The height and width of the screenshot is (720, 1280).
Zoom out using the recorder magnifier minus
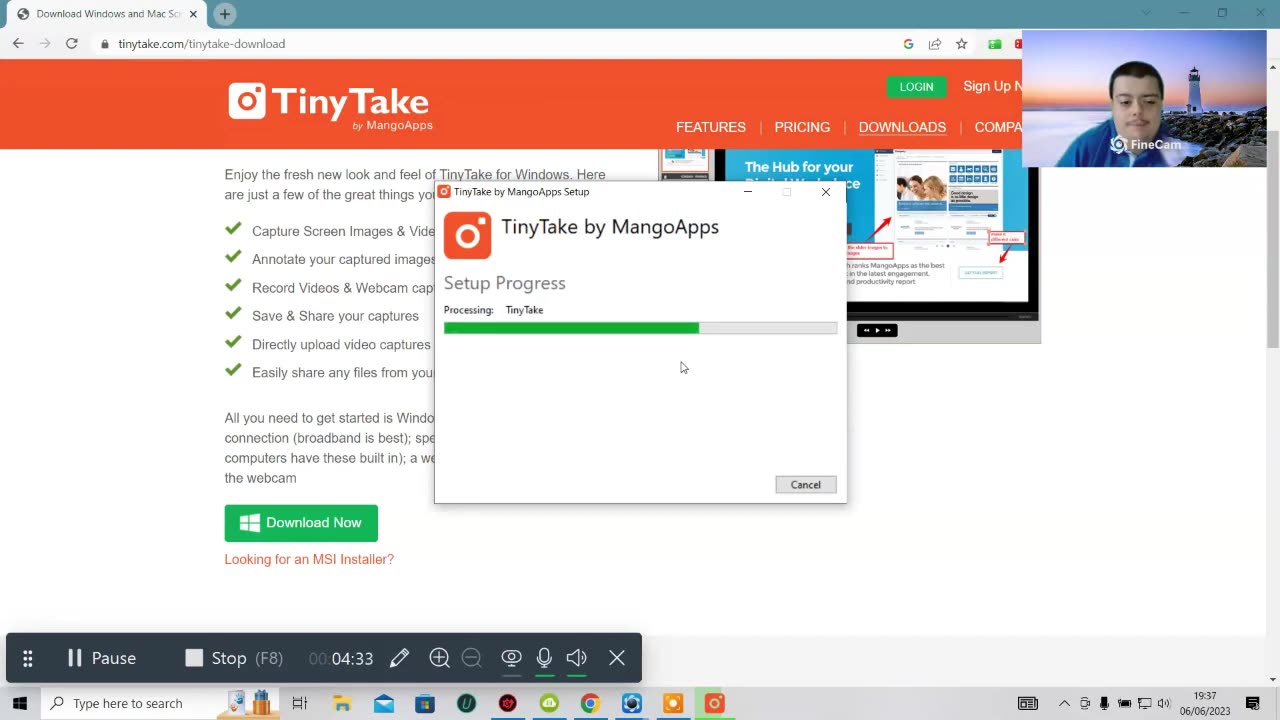(x=472, y=657)
